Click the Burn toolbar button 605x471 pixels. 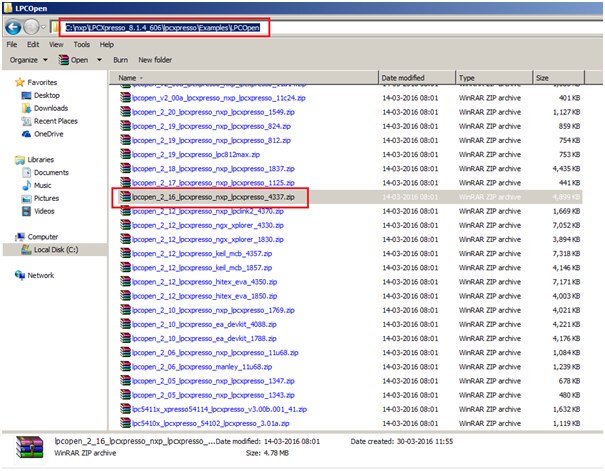pyautogui.click(x=120, y=60)
